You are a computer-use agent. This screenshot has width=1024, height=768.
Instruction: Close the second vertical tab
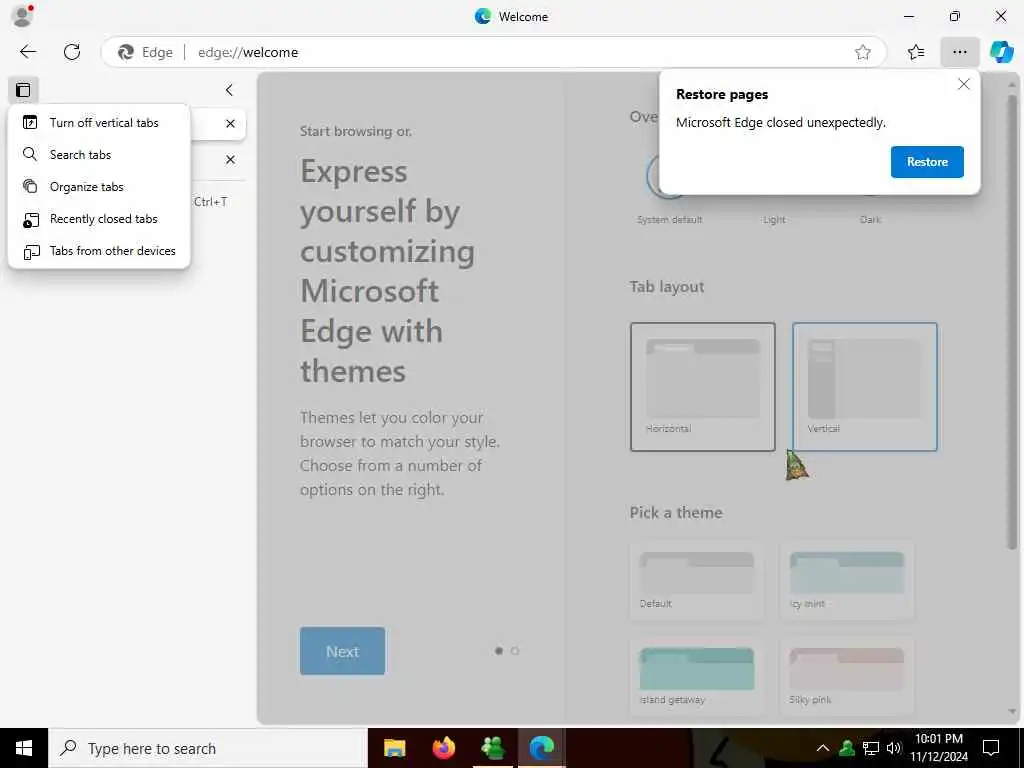230,159
